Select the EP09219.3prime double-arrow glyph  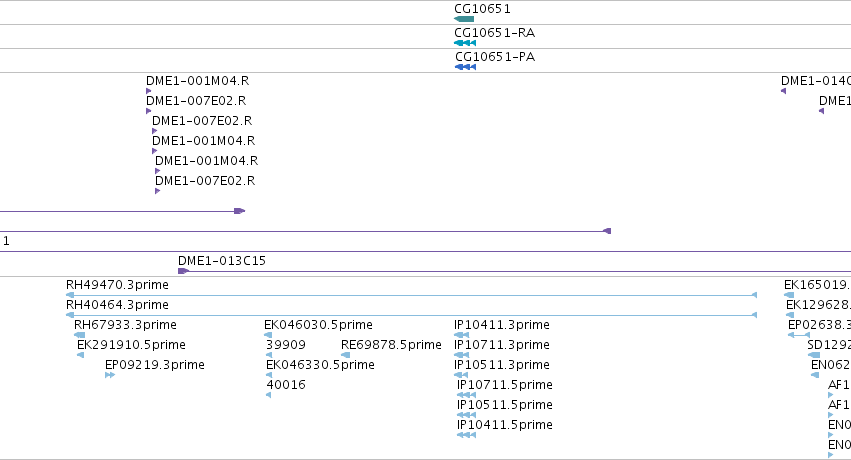(110, 375)
